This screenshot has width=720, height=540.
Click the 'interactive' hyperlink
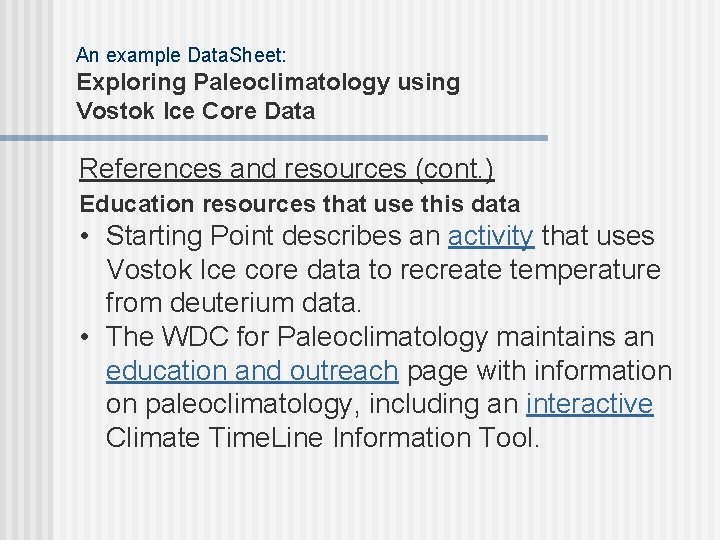[x=589, y=405]
